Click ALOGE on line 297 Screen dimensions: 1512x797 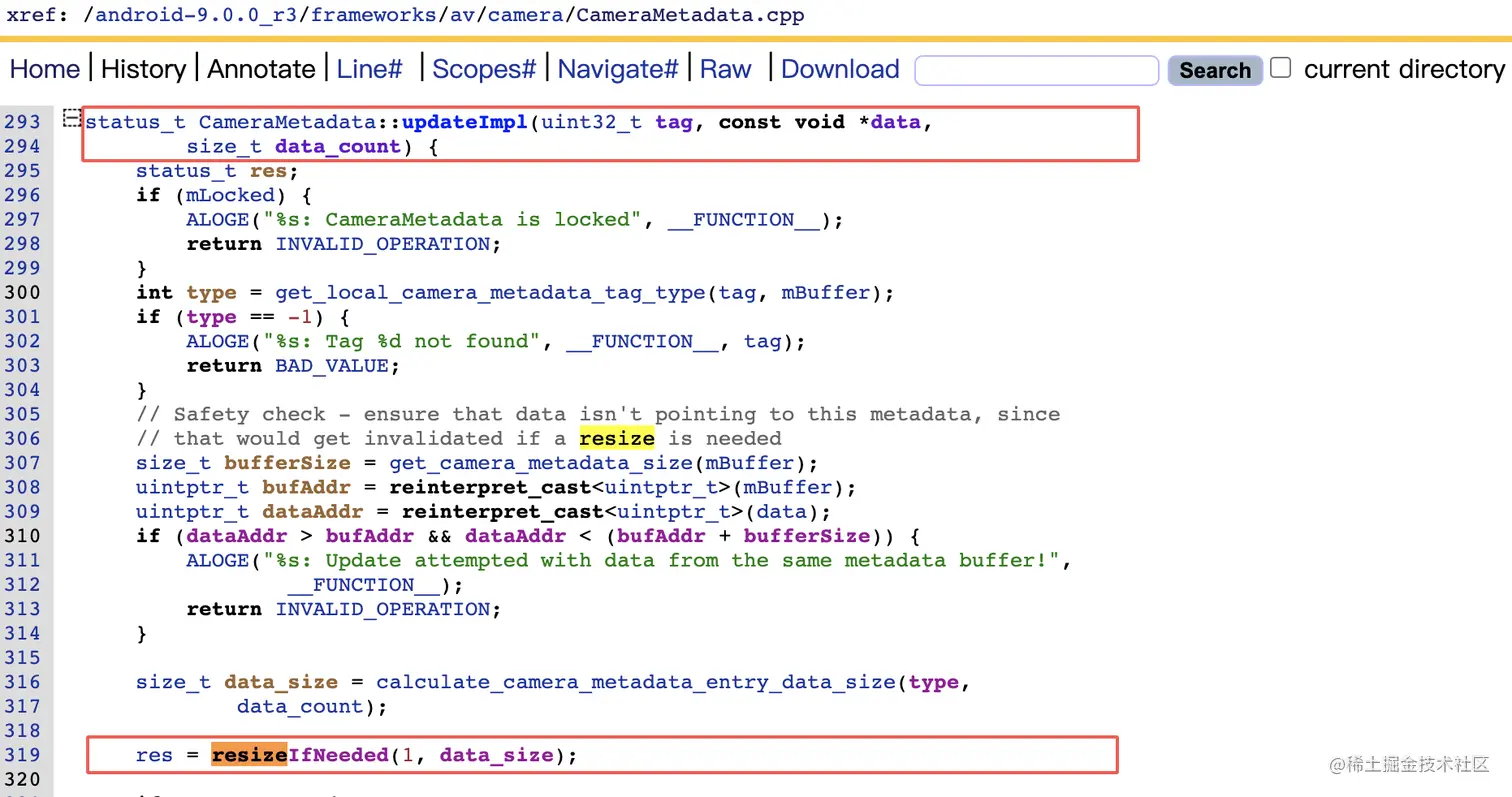[218, 219]
